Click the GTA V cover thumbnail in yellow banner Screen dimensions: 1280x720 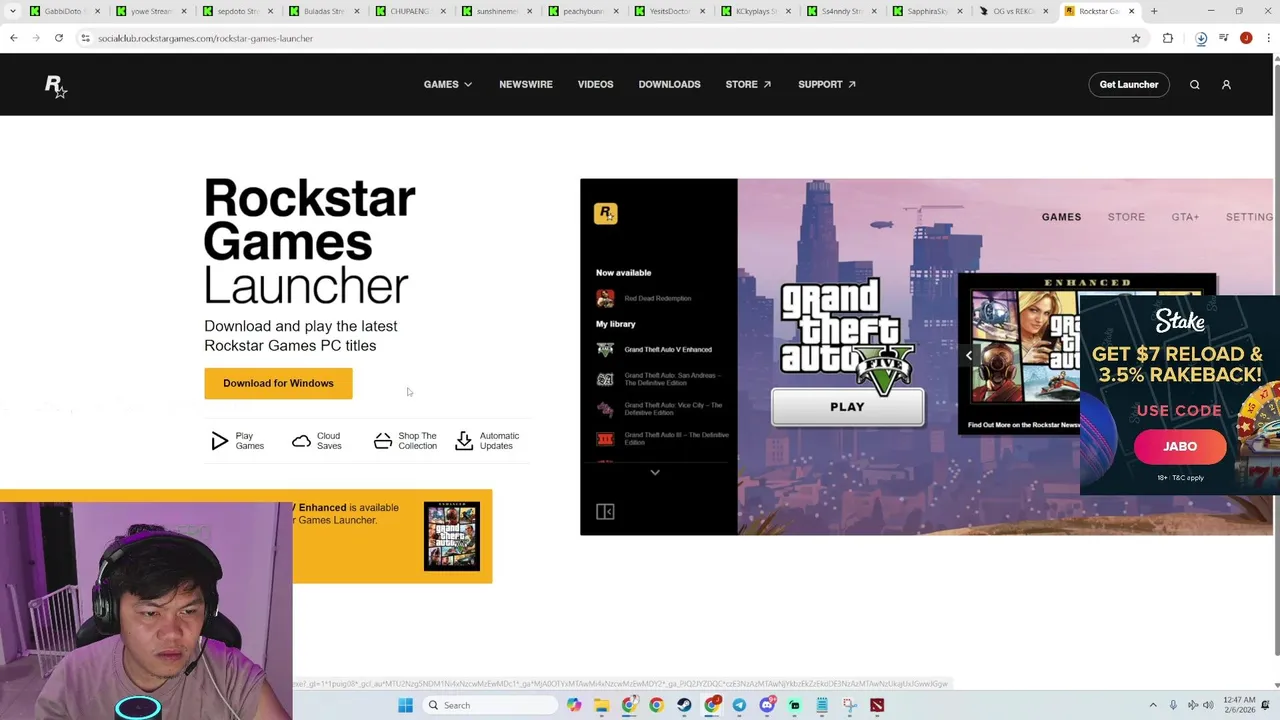click(x=452, y=536)
